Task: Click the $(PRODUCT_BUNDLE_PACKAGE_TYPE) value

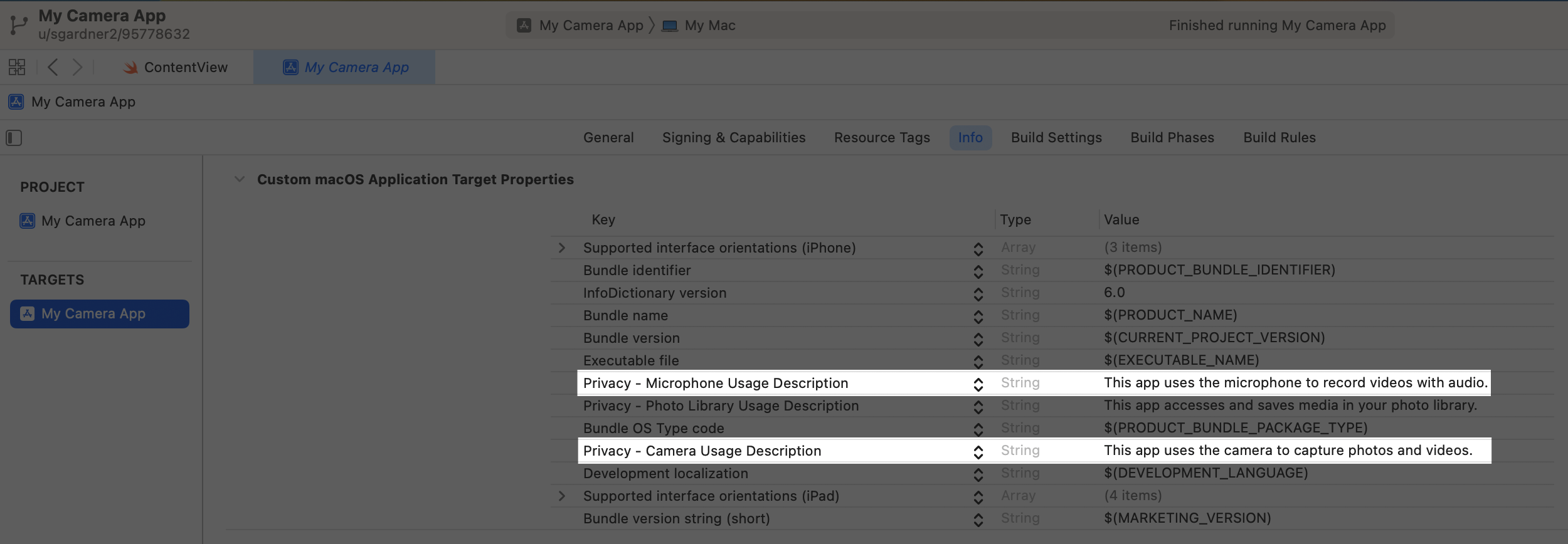Action: click(1236, 427)
